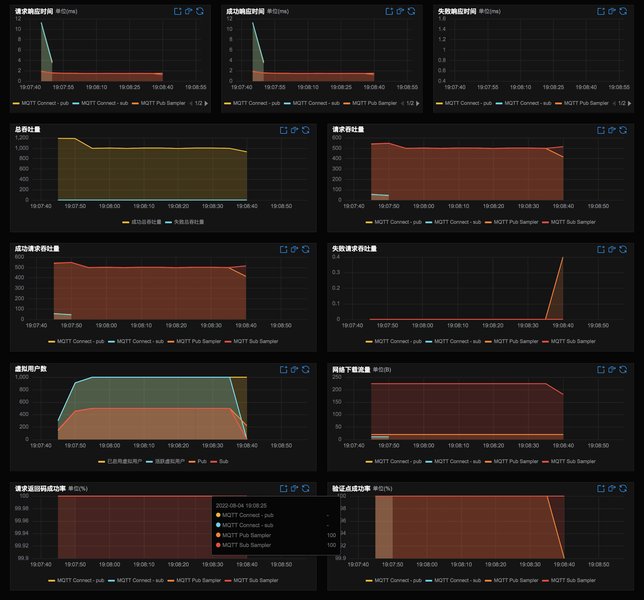Image resolution: width=644 pixels, height=600 pixels.
Task: Refresh the 成功响应时间 chart
Action: coord(411,11)
